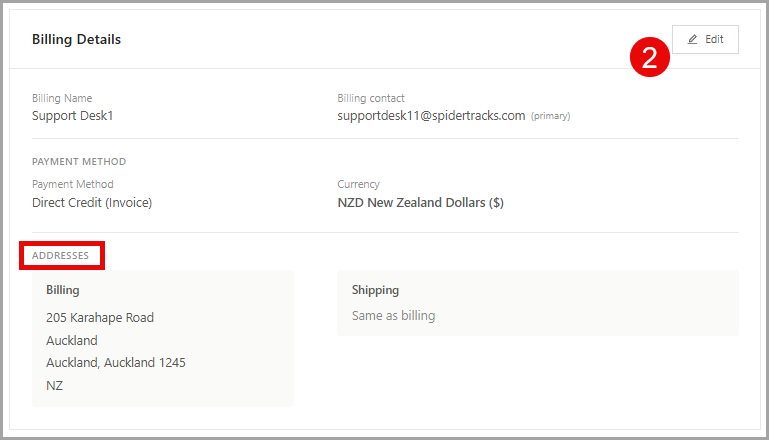
Task: Click the pencil icon in Edit button
Action: [692, 39]
